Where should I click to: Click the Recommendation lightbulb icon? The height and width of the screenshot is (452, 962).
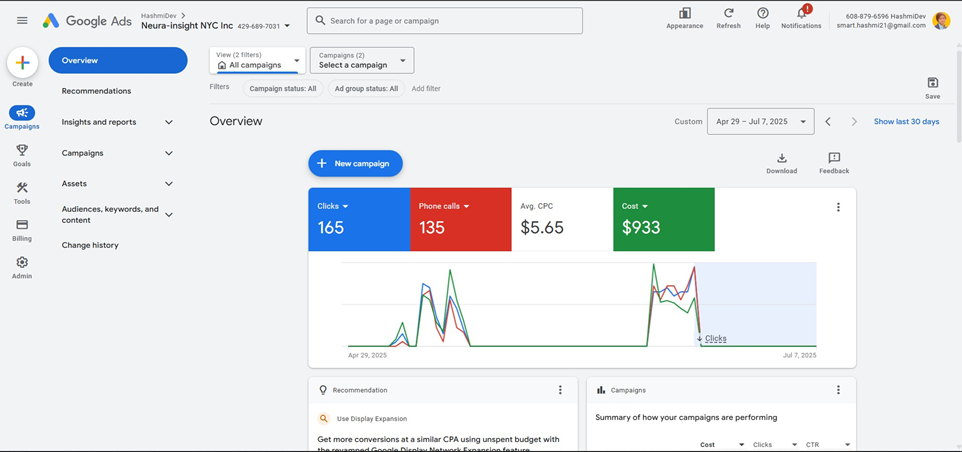[323, 390]
